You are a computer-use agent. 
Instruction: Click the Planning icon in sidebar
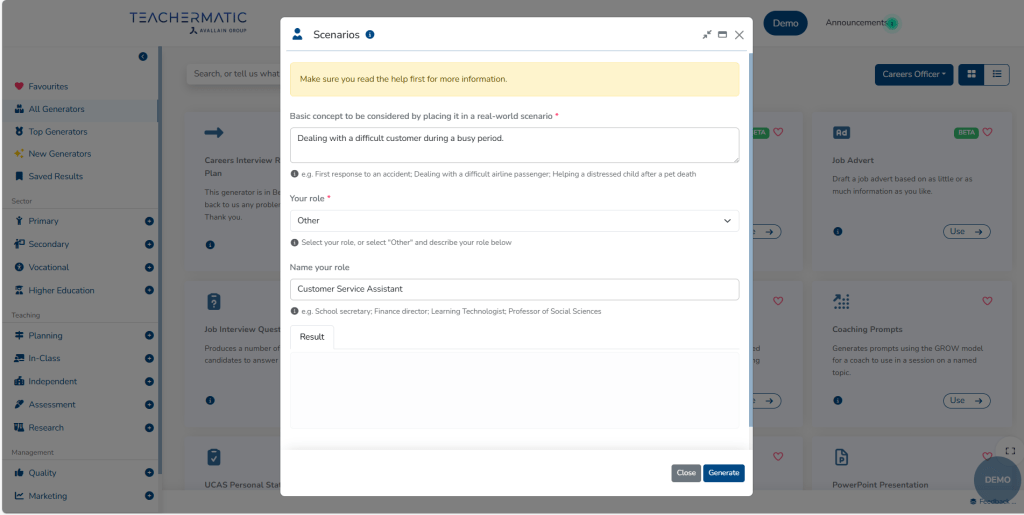(19, 336)
